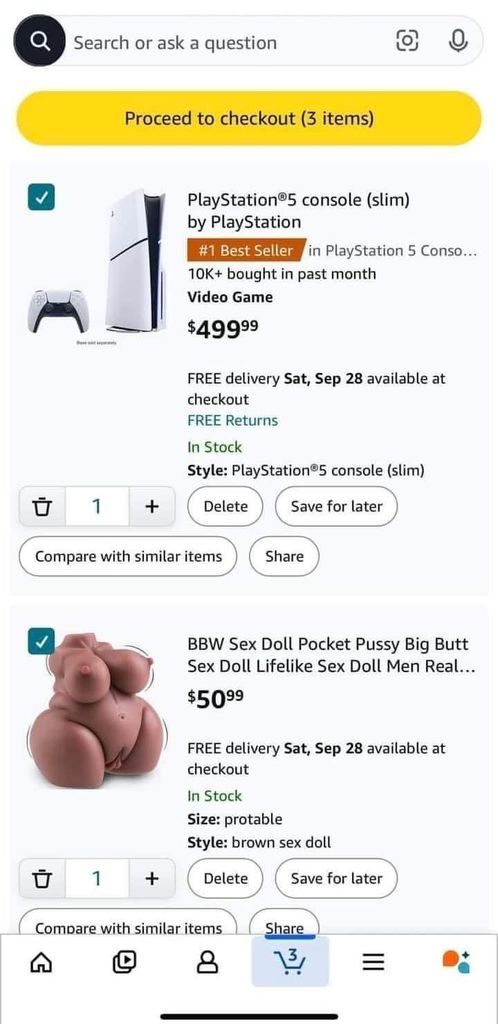Uncheck the second cart item checkbox

tap(41, 641)
